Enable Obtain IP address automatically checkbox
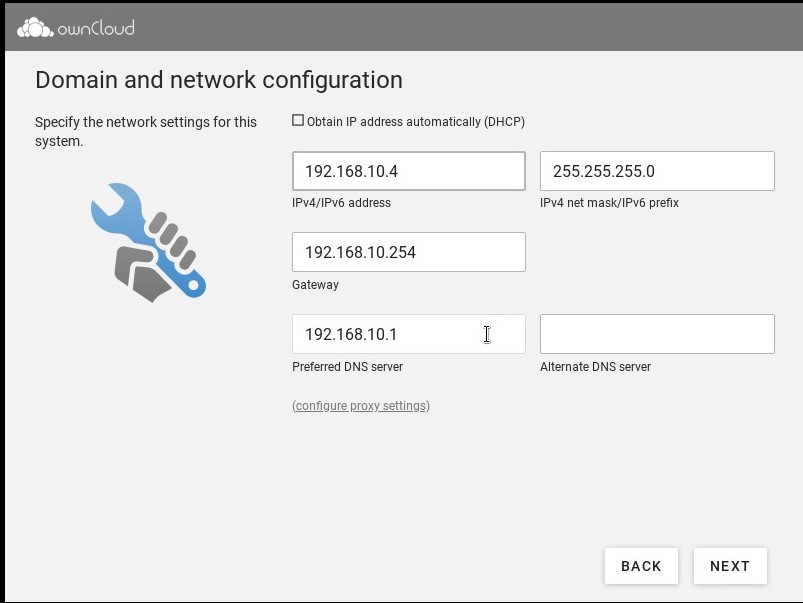Viewport: 803px width, 603px height. [x=298, y=121]
